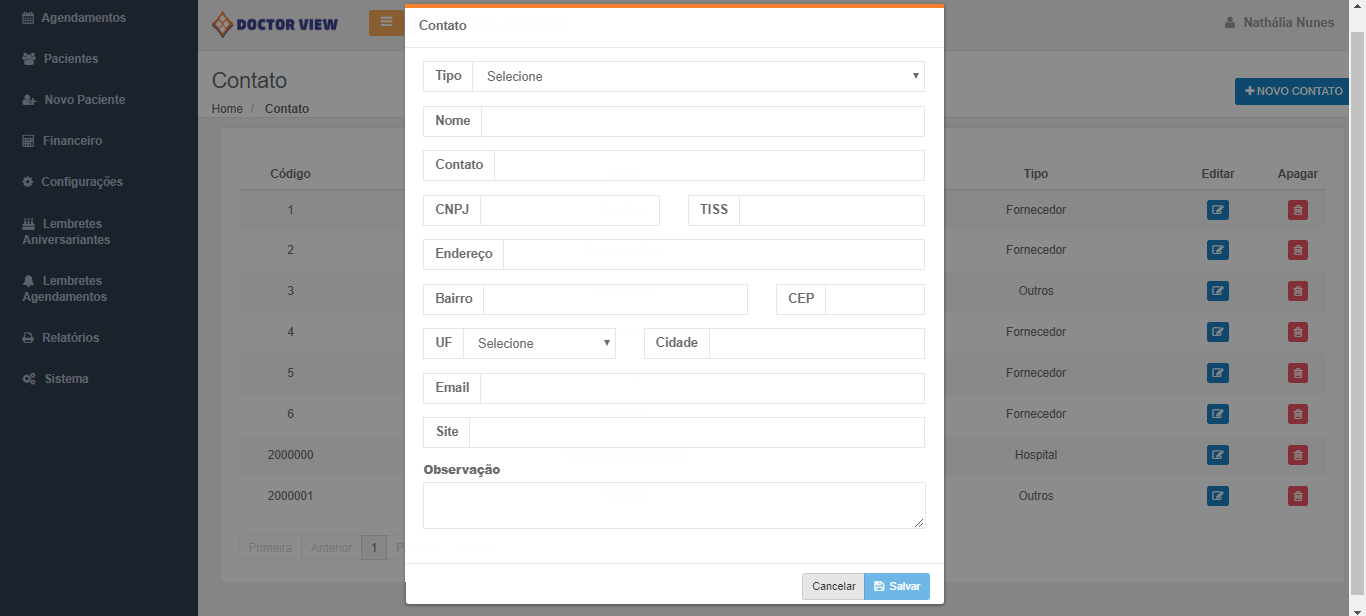Click the Home breadcrumb link
The height and width of the screenshot is (616, 1366).
[x=227, y=109]
